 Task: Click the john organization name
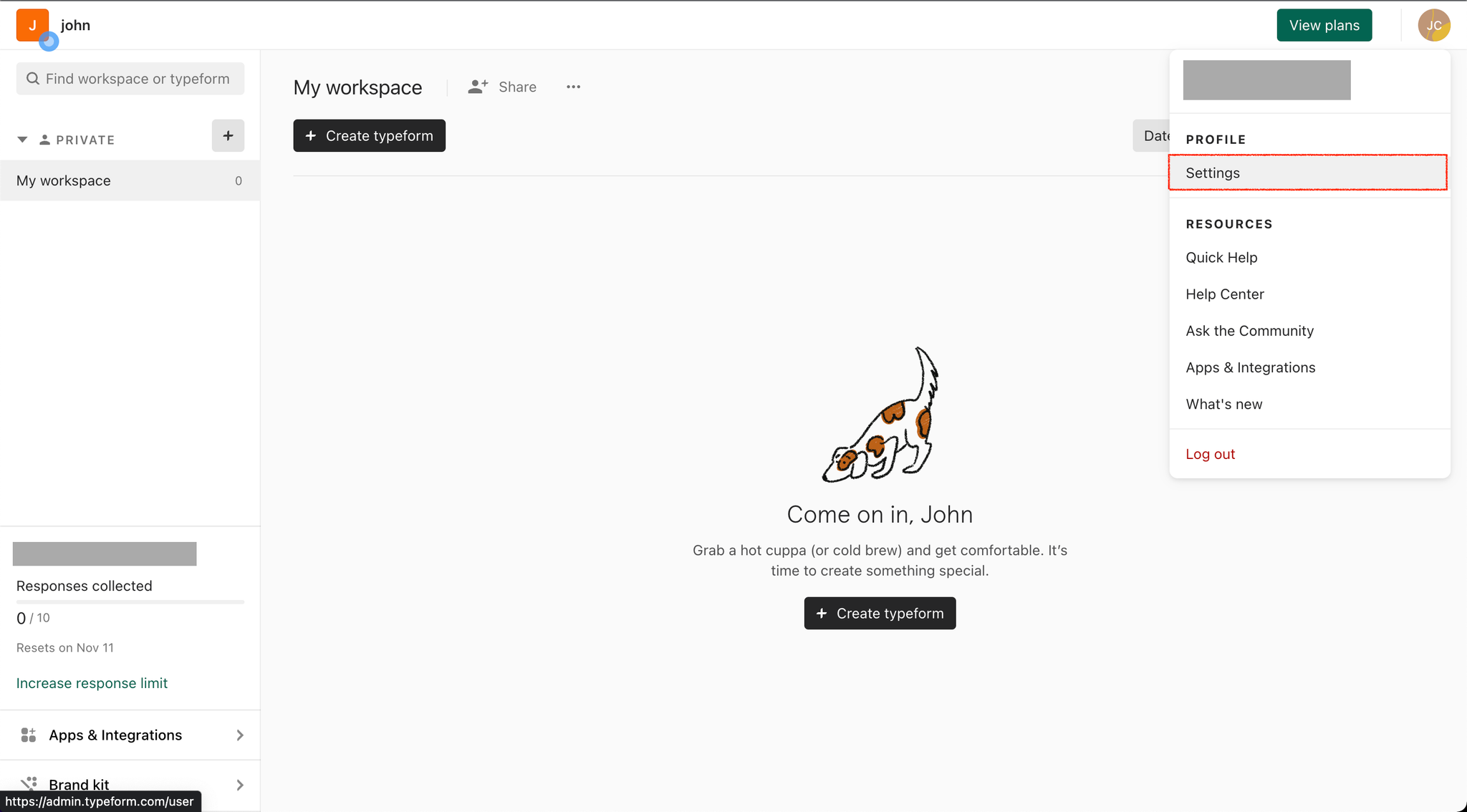click(x=75, y=25)
